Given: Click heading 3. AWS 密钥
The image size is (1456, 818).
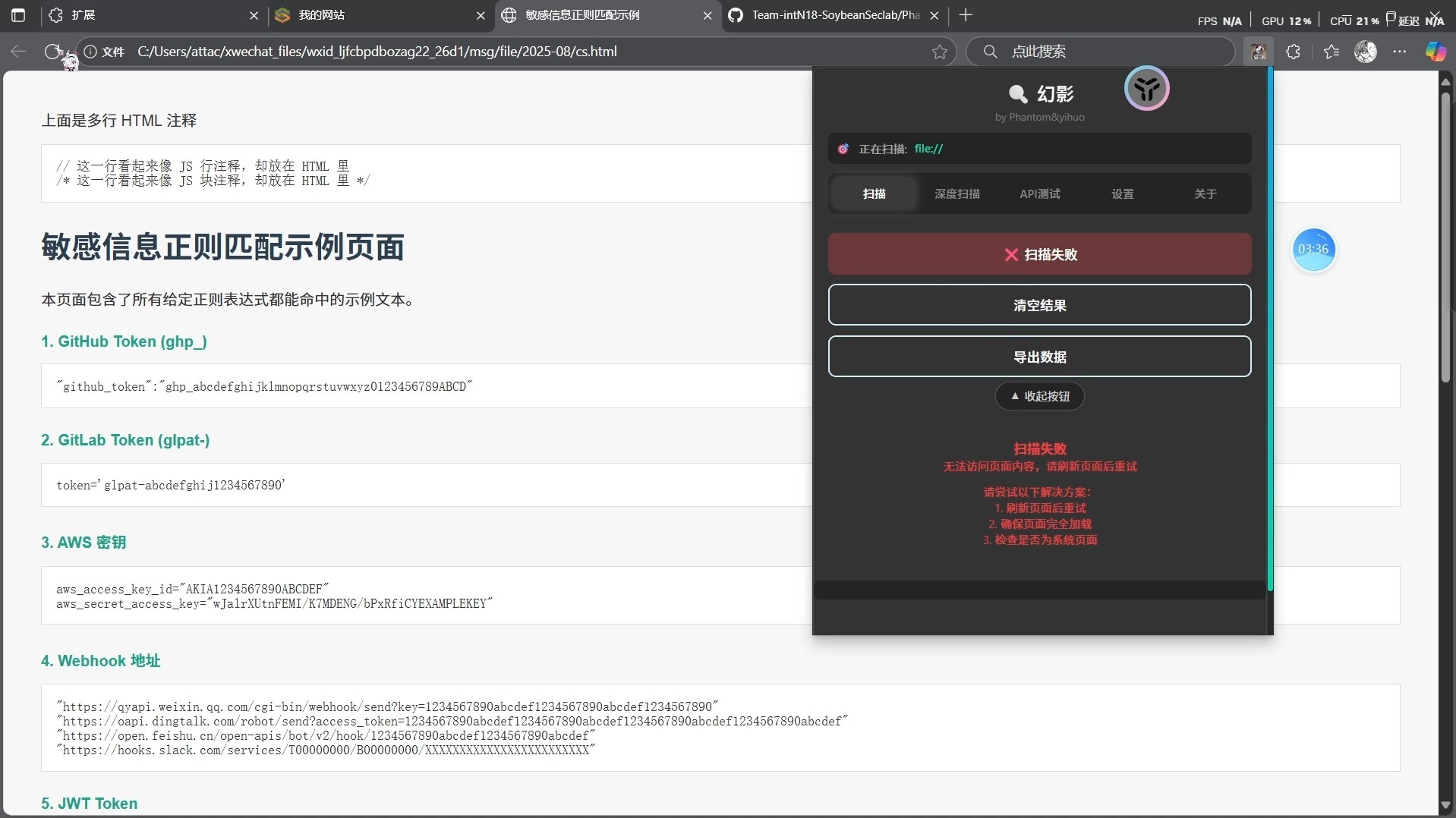Looking at the screenshot, I should point(84,543).
